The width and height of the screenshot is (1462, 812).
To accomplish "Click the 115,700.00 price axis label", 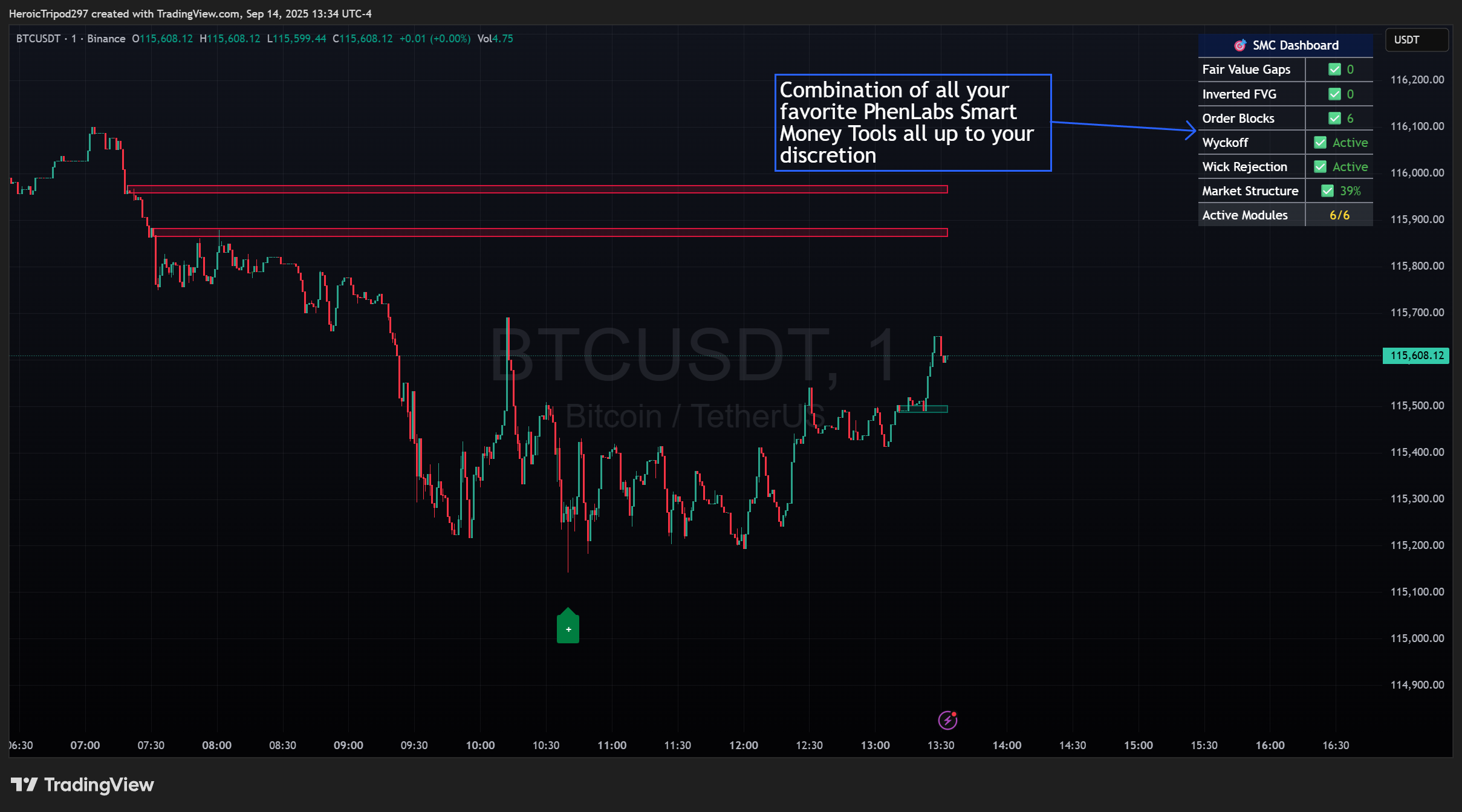I will point(1417,313).
